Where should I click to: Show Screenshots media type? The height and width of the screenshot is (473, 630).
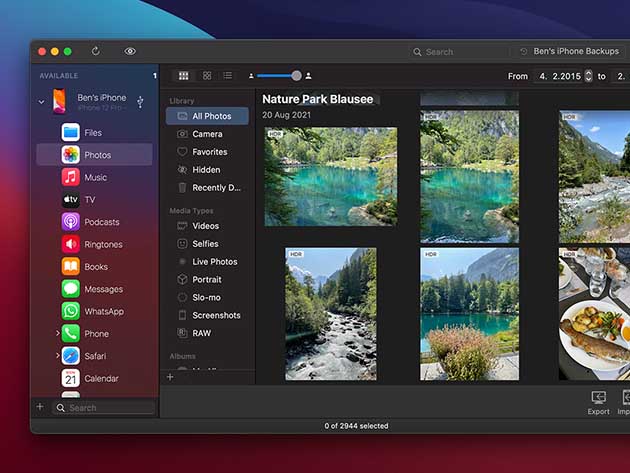click(207, 315)
